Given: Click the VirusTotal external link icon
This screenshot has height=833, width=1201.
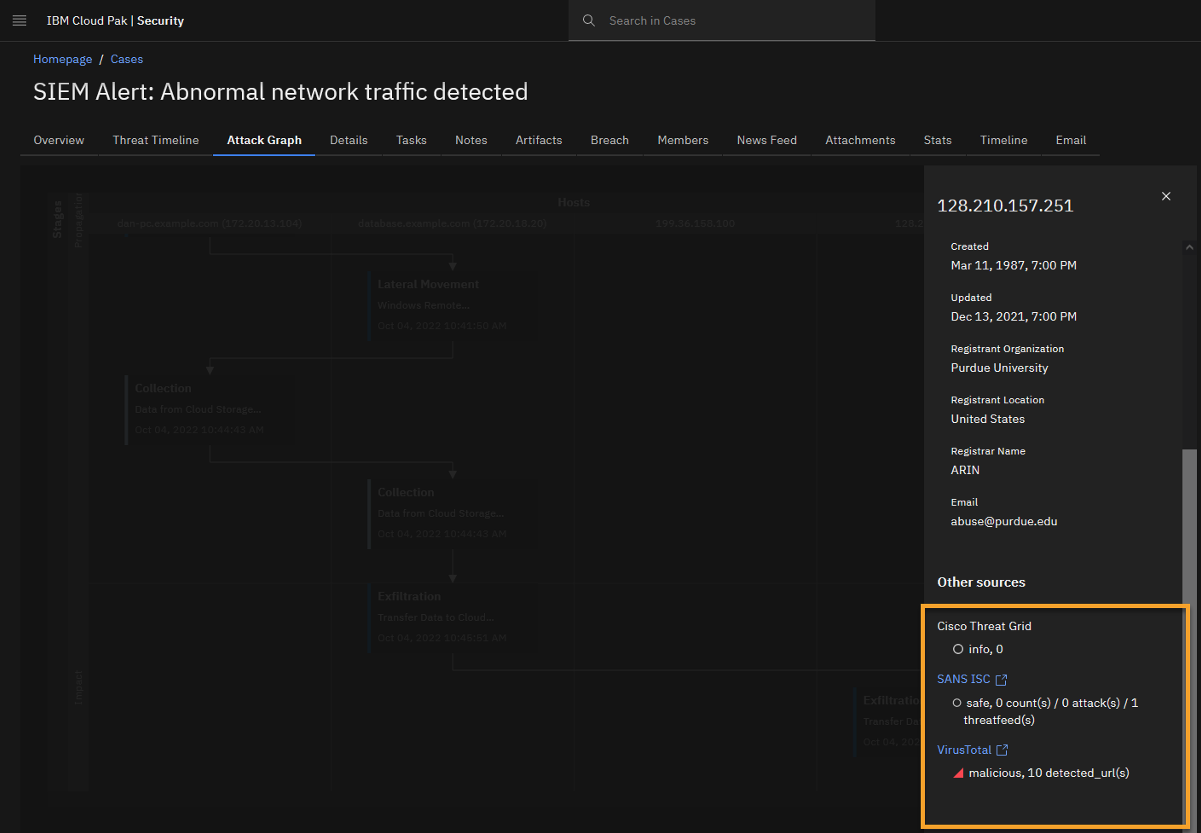Looking at the screenshot, I should [1002, 750].
